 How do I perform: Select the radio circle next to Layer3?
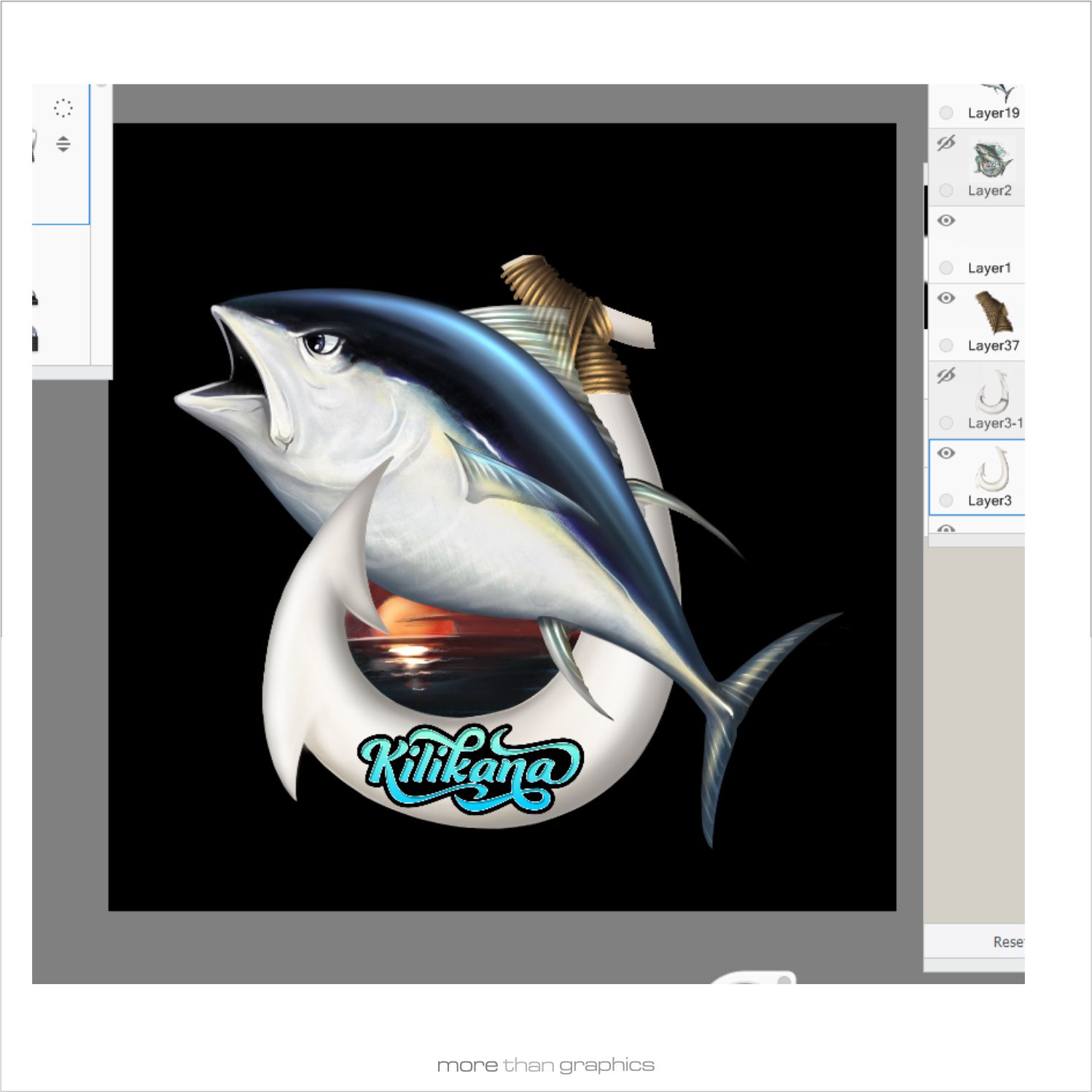(x=947, y=501)
